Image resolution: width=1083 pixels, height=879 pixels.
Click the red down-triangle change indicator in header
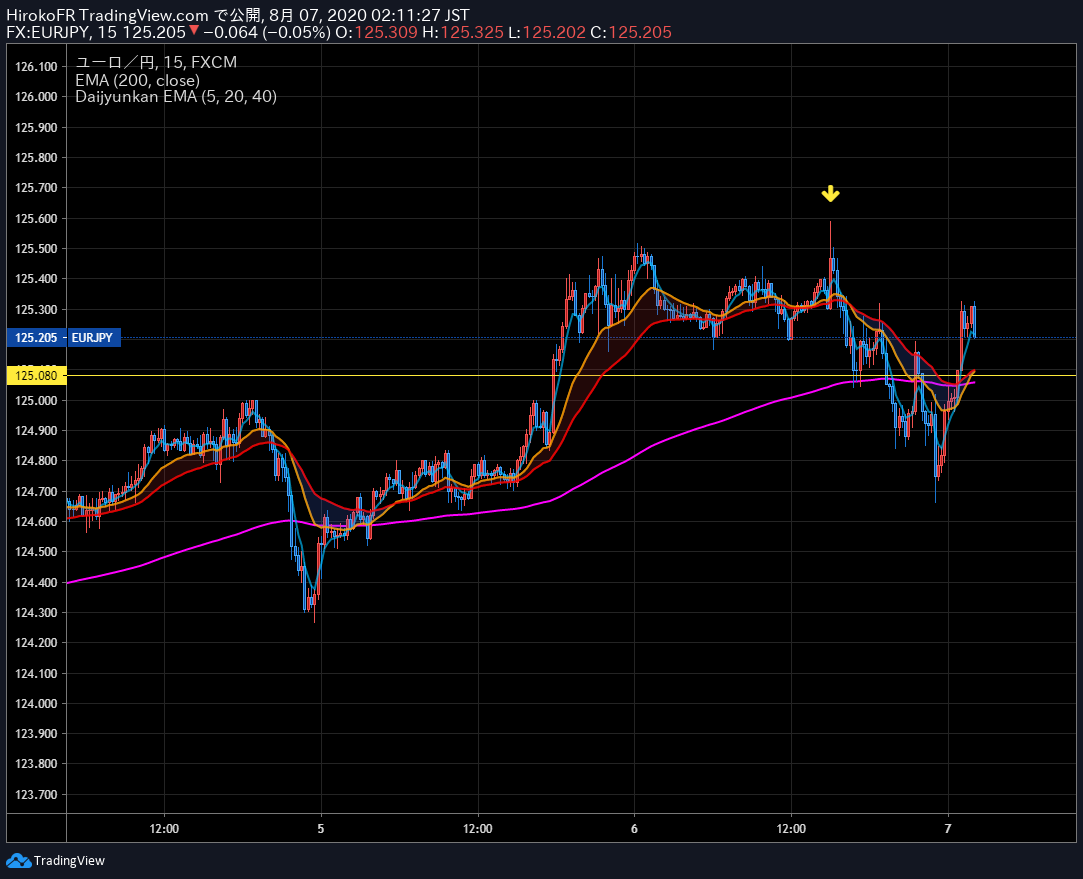194,30
